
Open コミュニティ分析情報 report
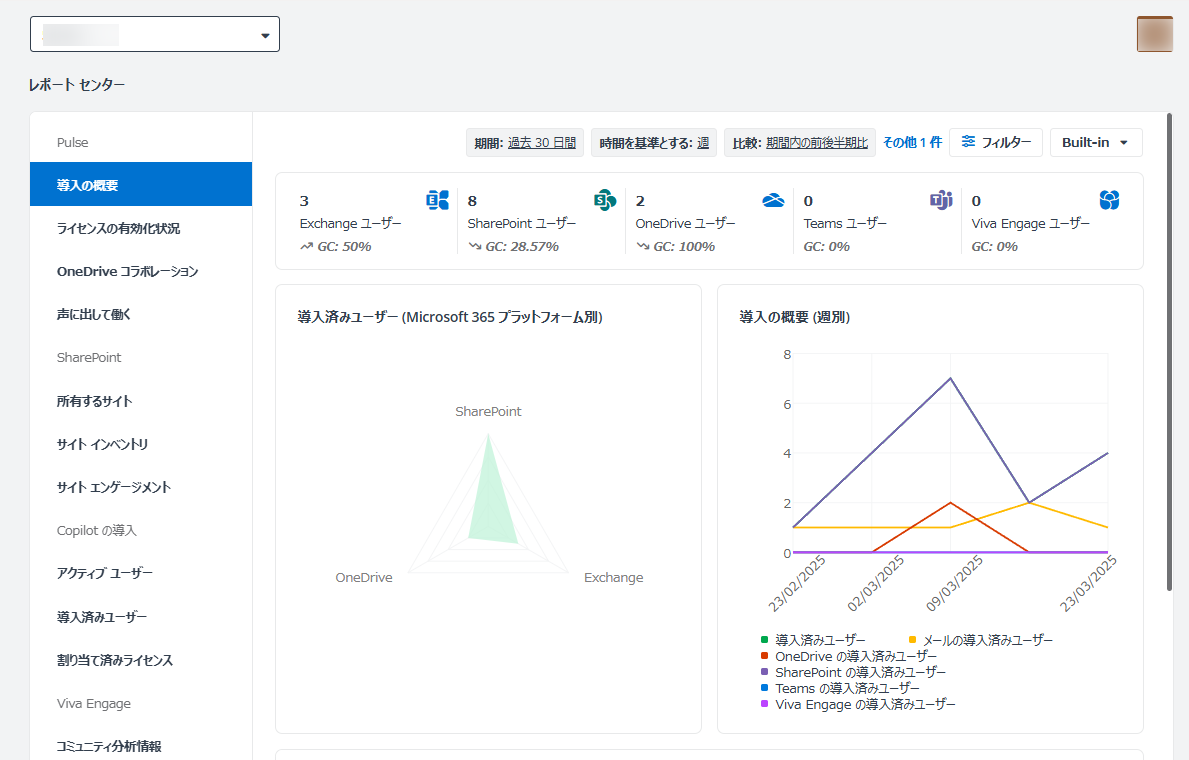pos(141,746)
